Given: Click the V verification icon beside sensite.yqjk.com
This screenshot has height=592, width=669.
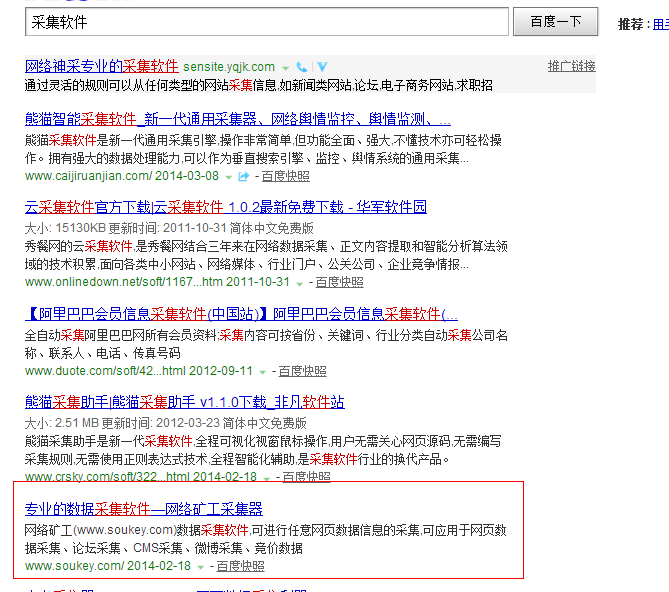Looking at the screenshot, I should coord(323,67).
